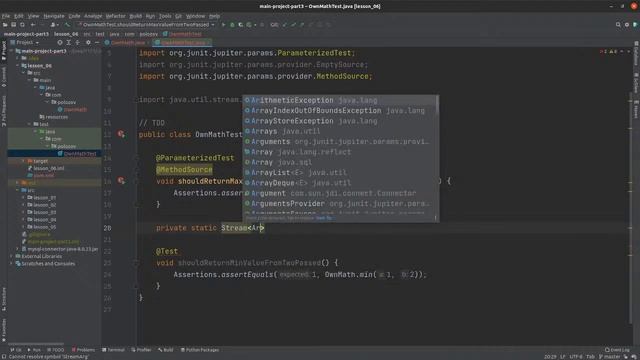Open the File menu

[6, 16]
